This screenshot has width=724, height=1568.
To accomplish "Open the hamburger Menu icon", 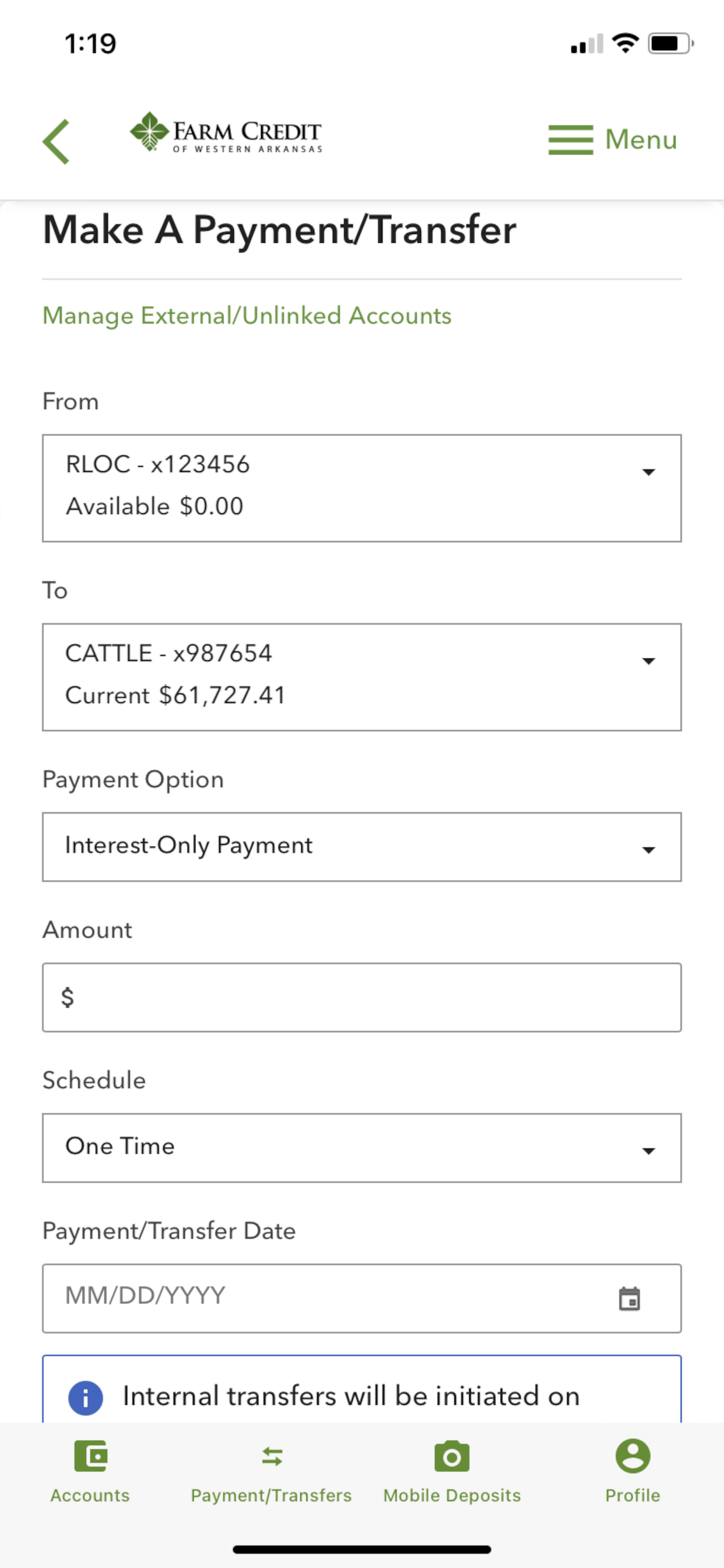I will (570, 140).
